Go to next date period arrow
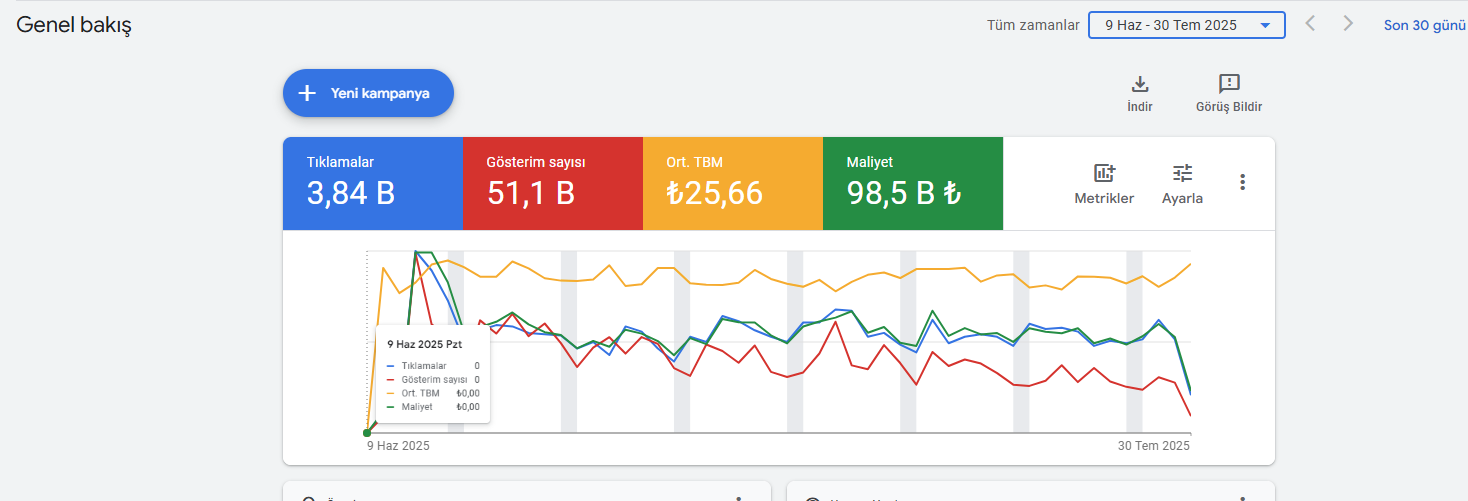 tap(1348, 24)
